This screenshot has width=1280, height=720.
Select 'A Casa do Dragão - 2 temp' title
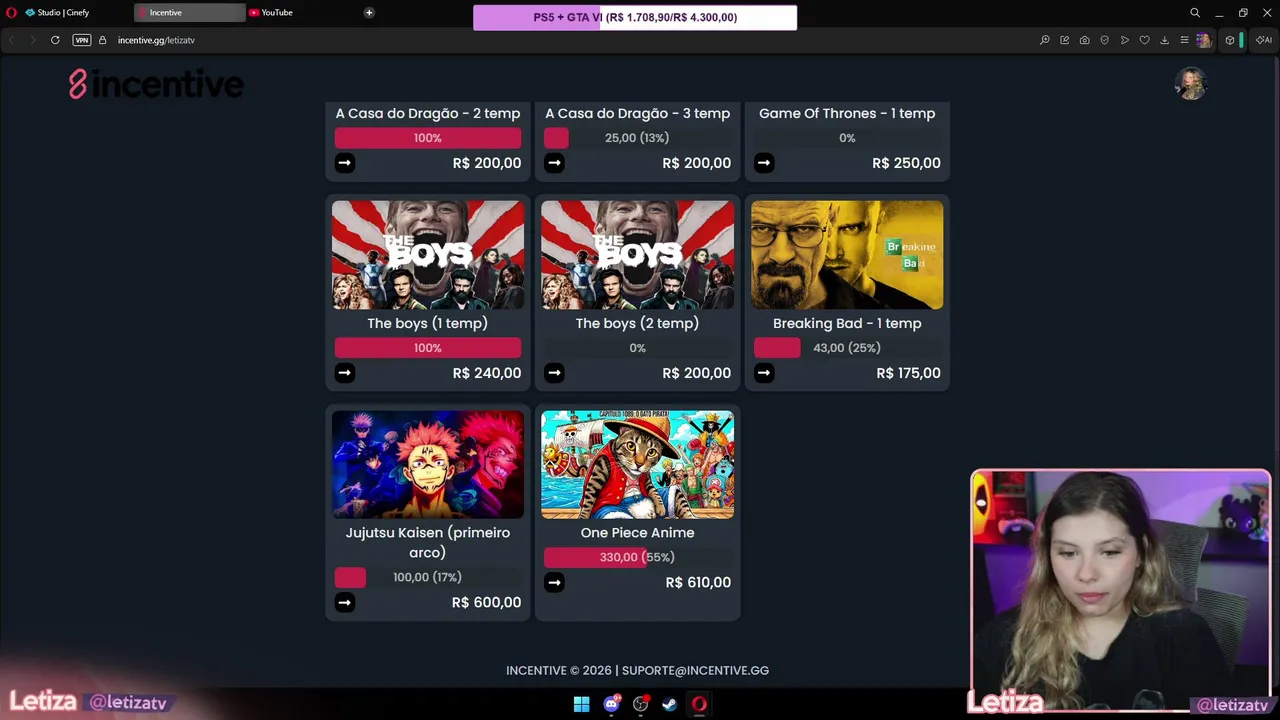[x=428, y=113]
